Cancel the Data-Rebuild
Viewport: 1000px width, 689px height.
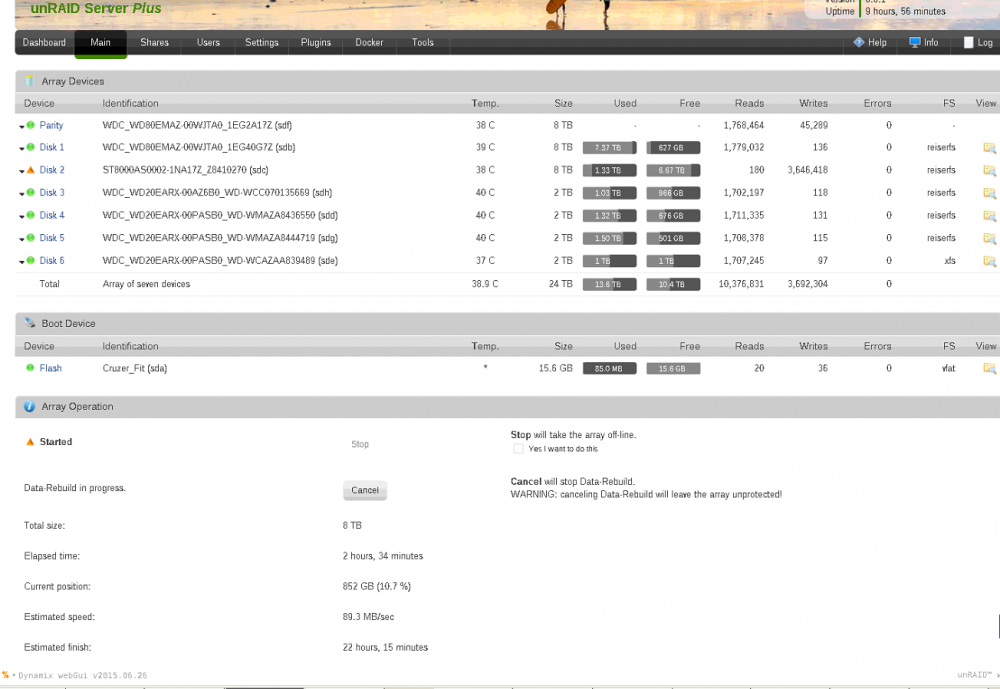365,490
